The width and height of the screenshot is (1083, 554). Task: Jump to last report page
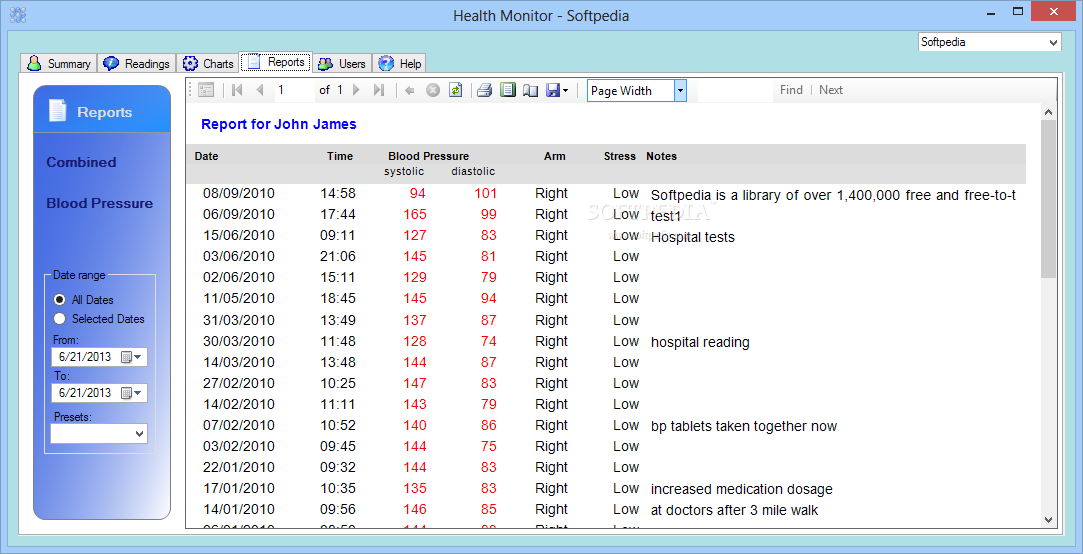coord(378,90)
